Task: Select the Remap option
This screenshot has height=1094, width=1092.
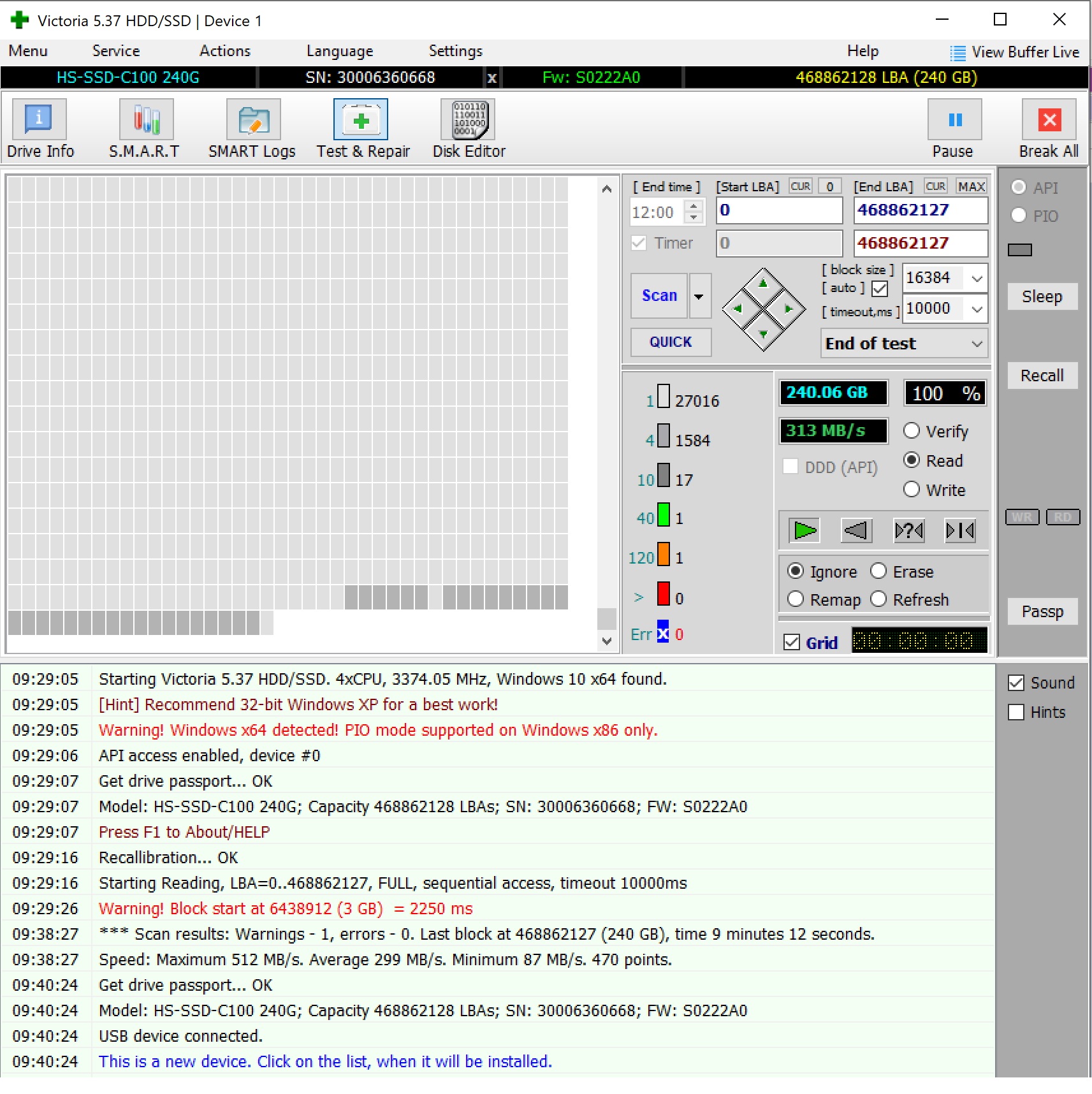Action: click(x=824, y=600)
